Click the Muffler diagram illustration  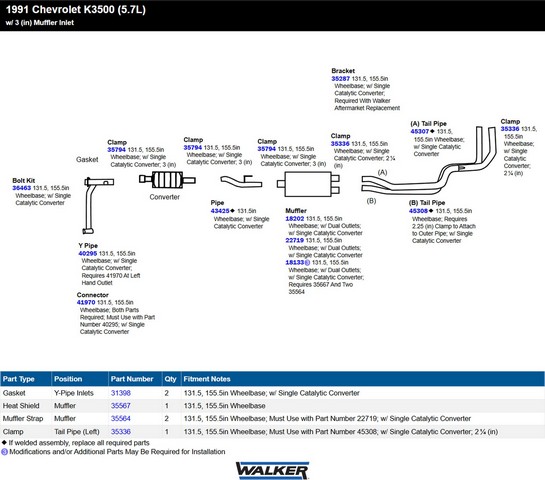(308, 184)
